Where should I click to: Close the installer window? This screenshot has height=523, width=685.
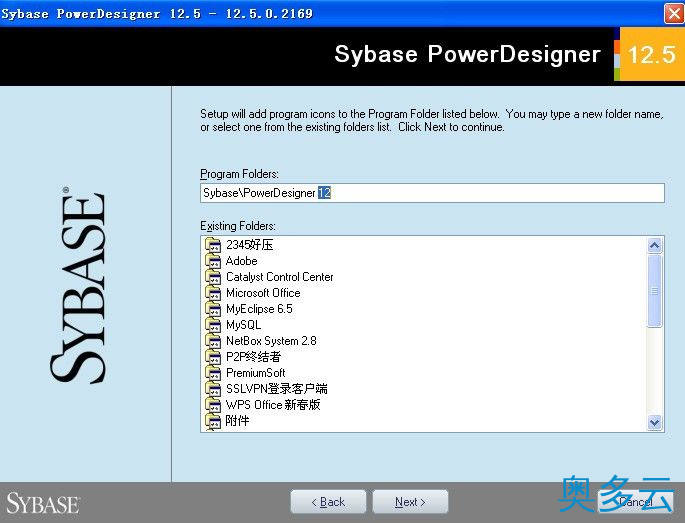[x=673, y=14]
